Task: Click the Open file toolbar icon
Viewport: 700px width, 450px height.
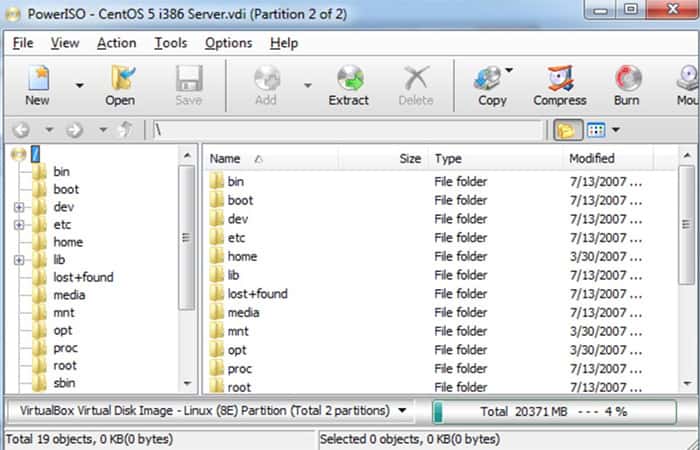Action: [x=121, y=78]
